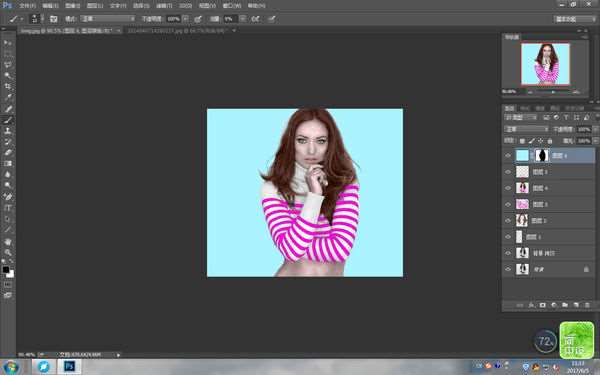Select the Clone Stamp tool
Viewport: 600px width, 375px height.
[8, 131]
